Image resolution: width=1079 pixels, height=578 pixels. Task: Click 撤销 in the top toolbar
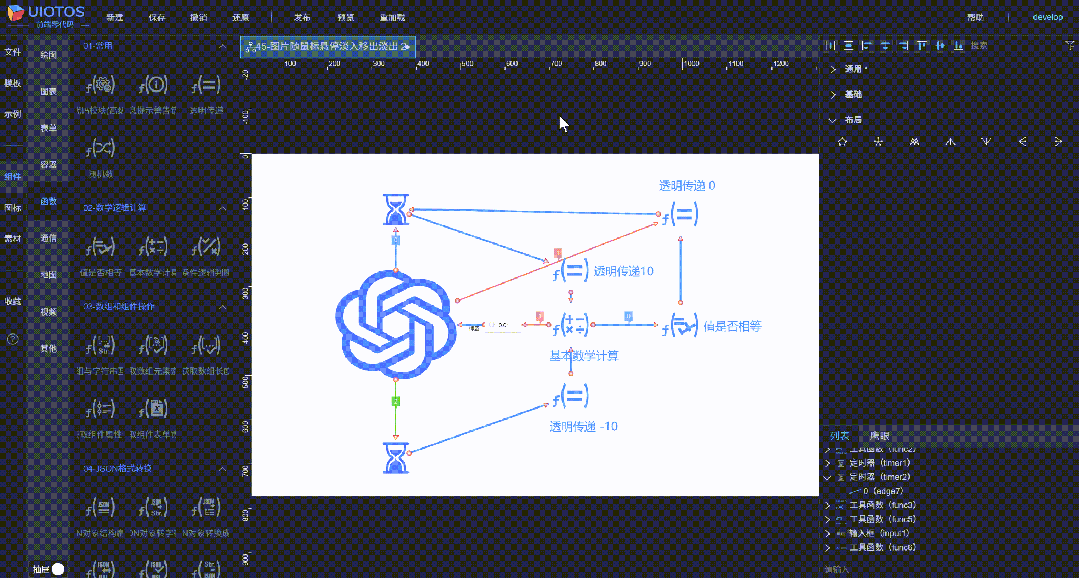(197, 17)
